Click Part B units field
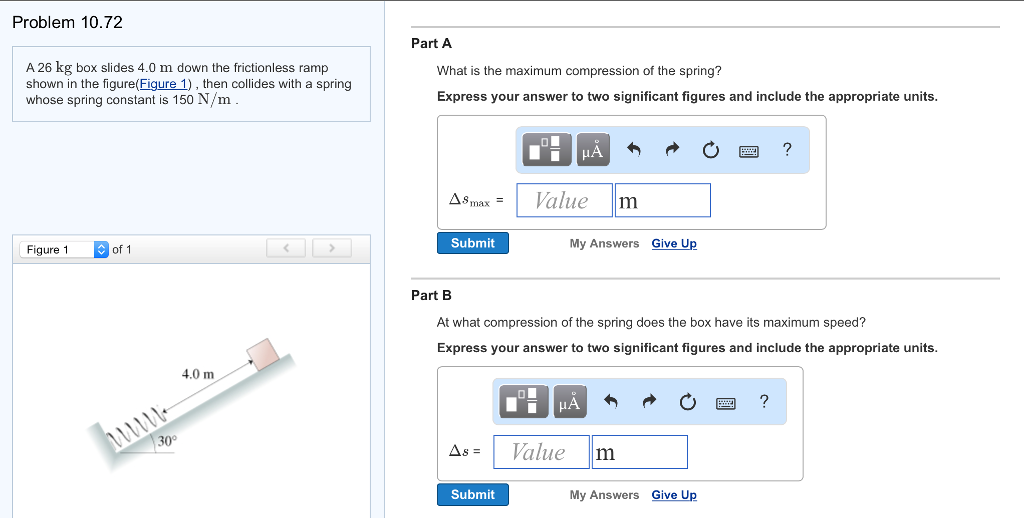 pos(639,452)
